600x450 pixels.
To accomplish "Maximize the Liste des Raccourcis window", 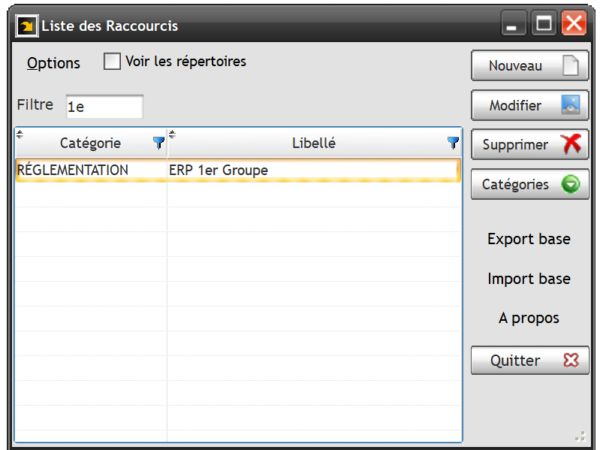I will click(x=544, y=24).
